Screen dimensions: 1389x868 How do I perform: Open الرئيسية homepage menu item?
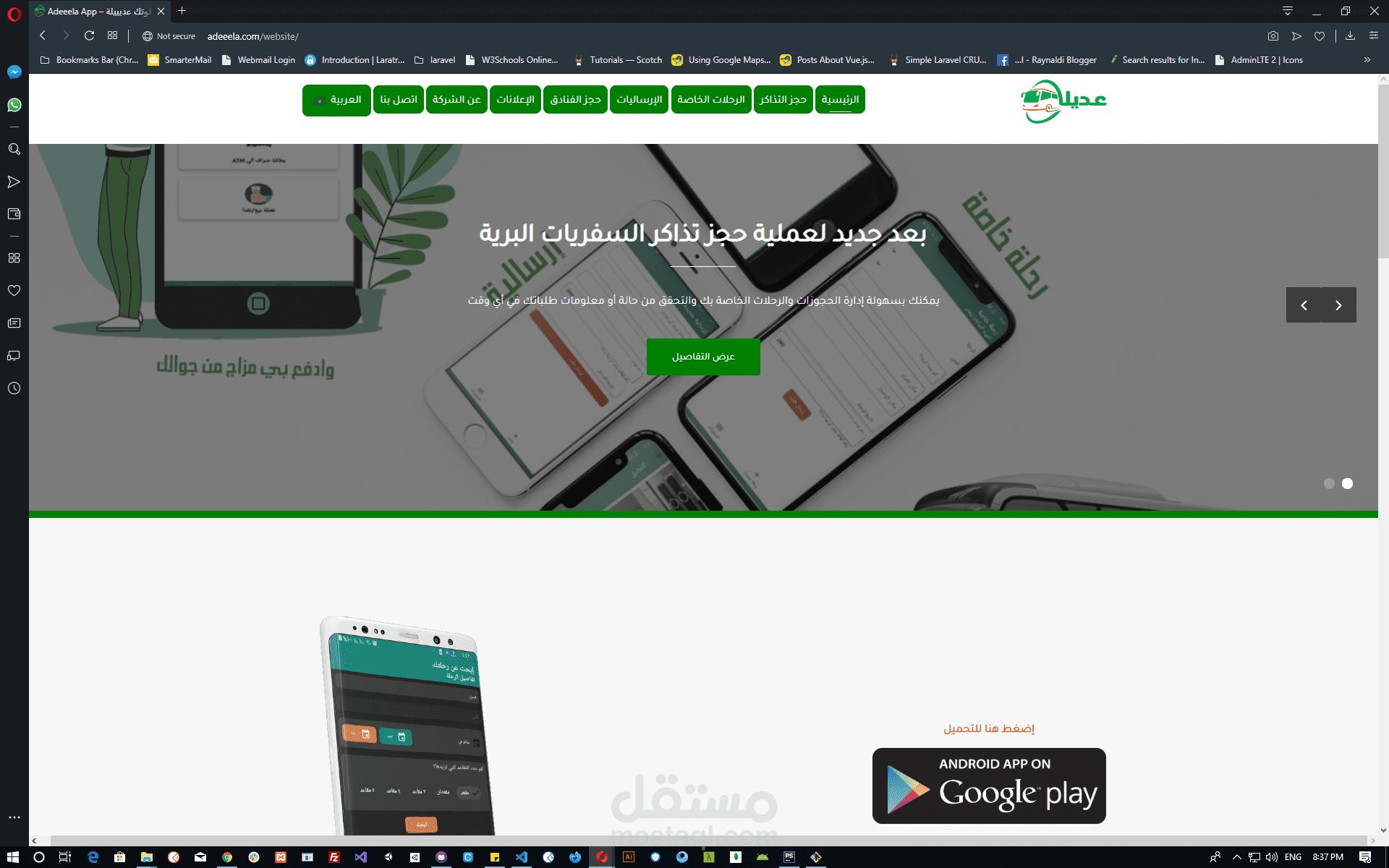pyautogui.click(x=841, y=99)
